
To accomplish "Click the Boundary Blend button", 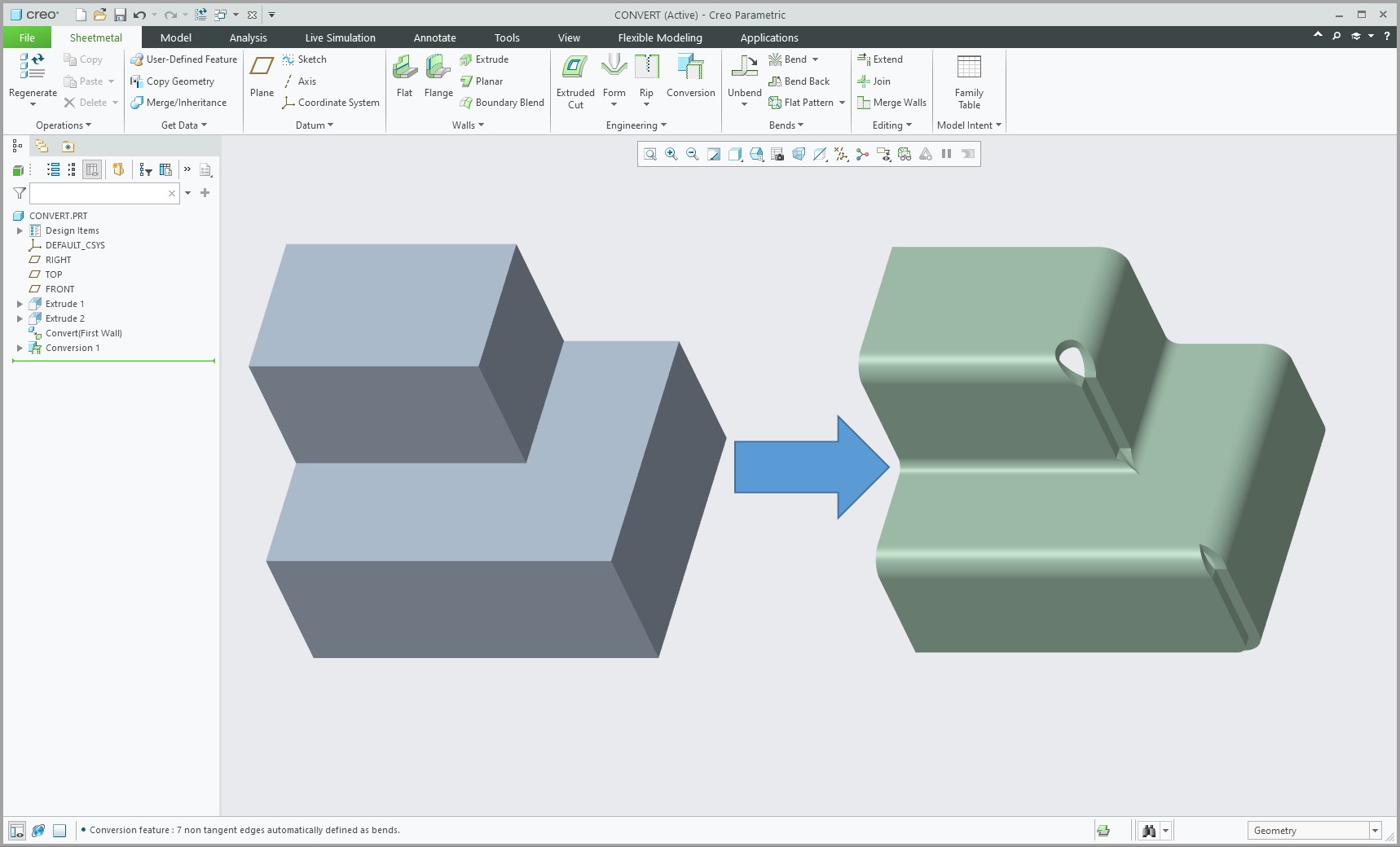I will (501, 103).
